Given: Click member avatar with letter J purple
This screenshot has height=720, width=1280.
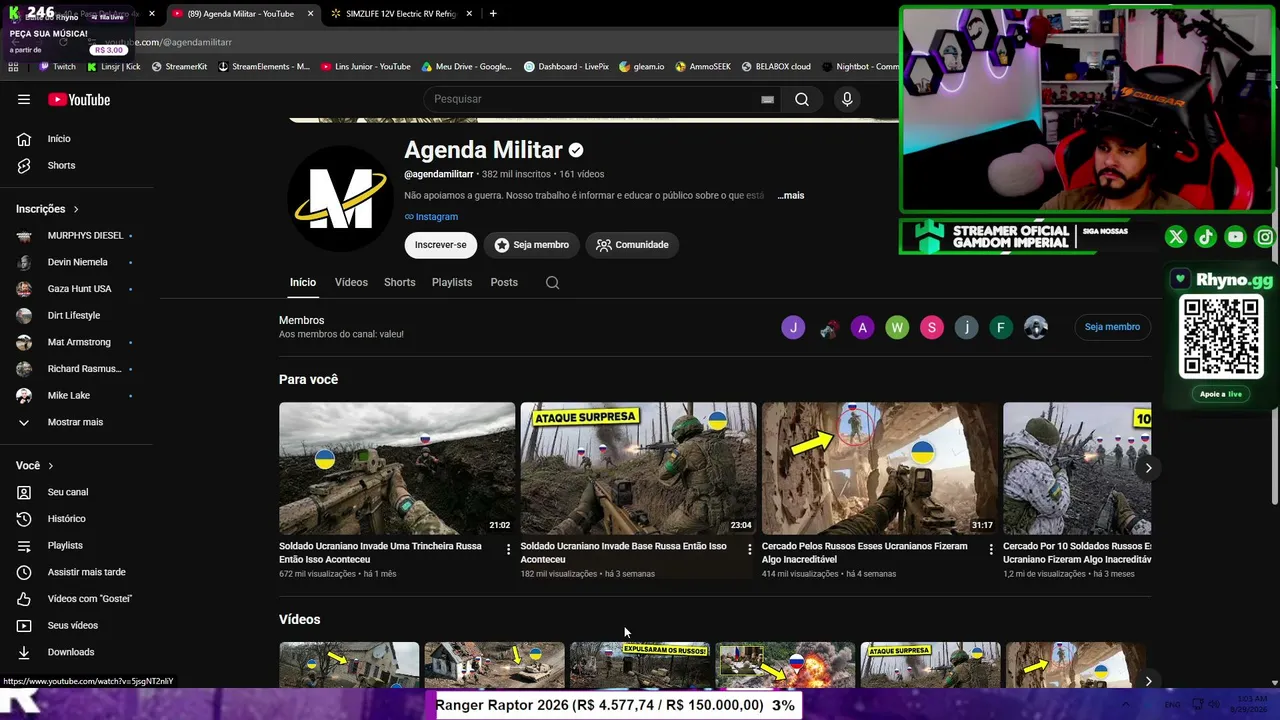Looking at the screenshot, I should (793, 327).
